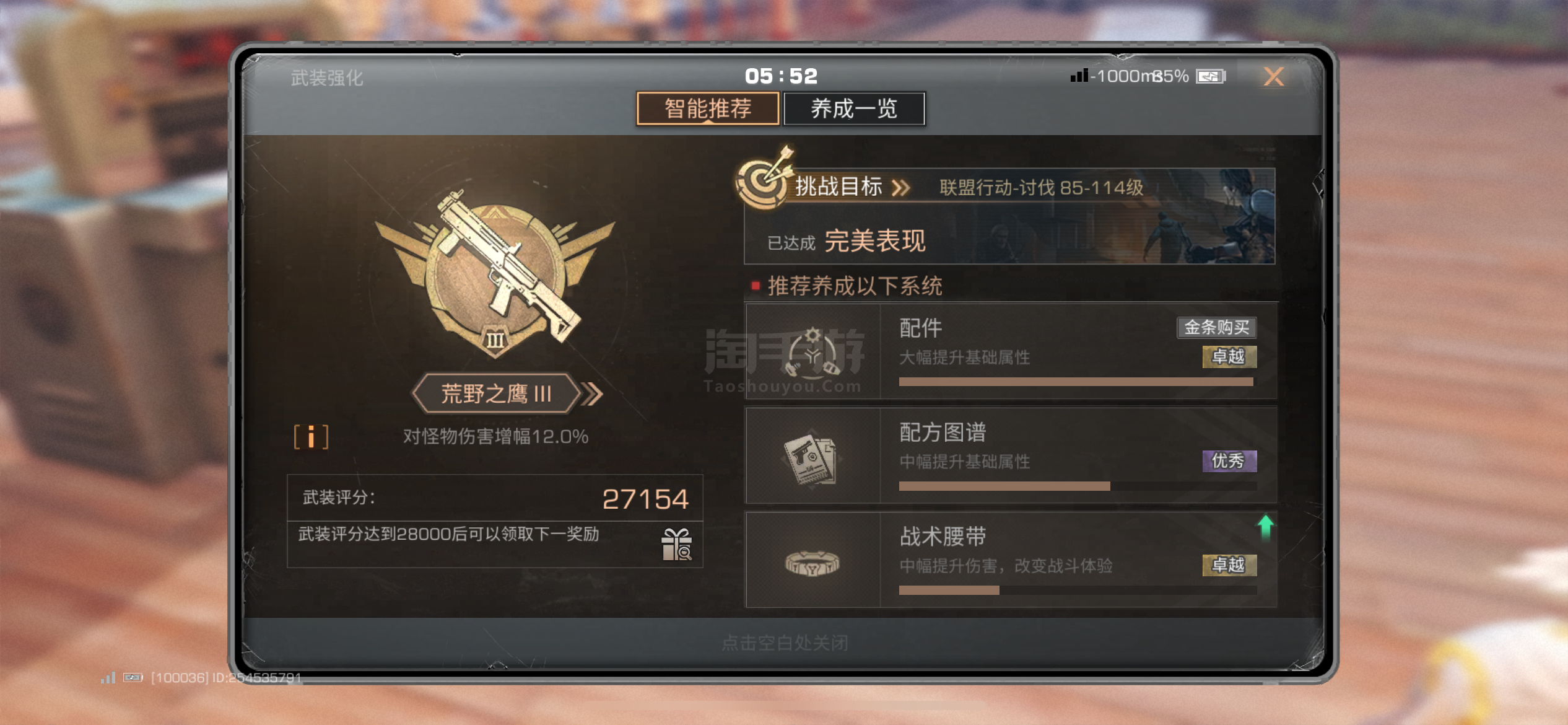Image resolution: width=1568 pixels, height=725 pixels.
Task: Open the 联盟行动-讨伐 85-114级 challenge banner
Action: [x=1009, y=216]
